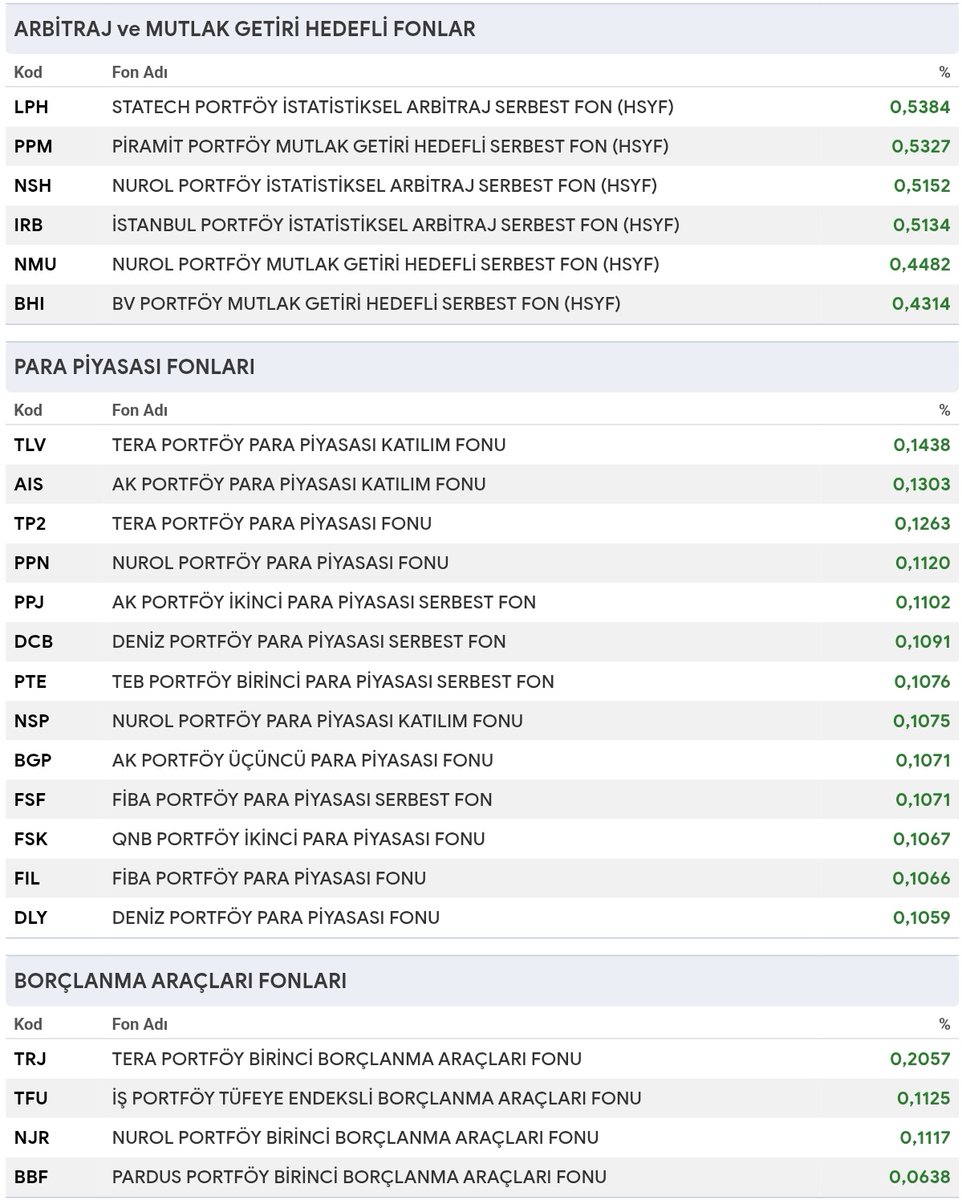Open NUROL PORTFÖY İSTATİSTİKSEL ARBİTRAJ fund name

click(x=385, y=186)
